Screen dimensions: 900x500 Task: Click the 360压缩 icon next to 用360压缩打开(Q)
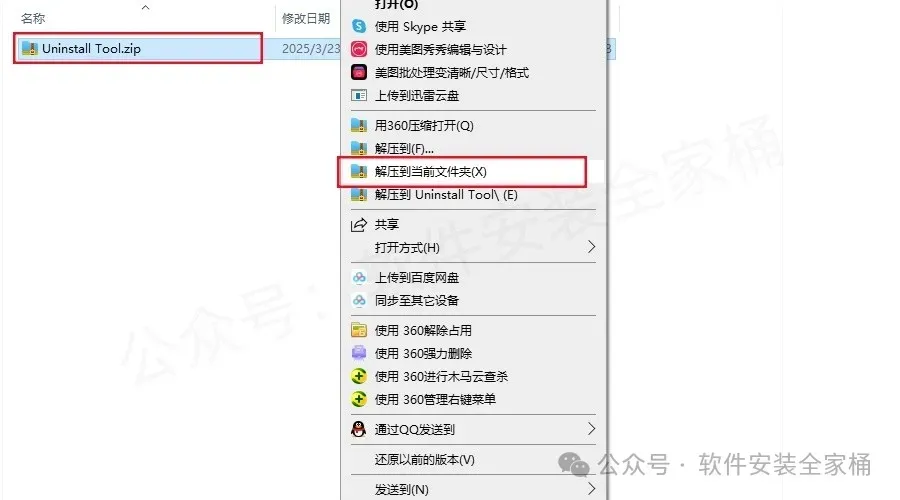359,125
